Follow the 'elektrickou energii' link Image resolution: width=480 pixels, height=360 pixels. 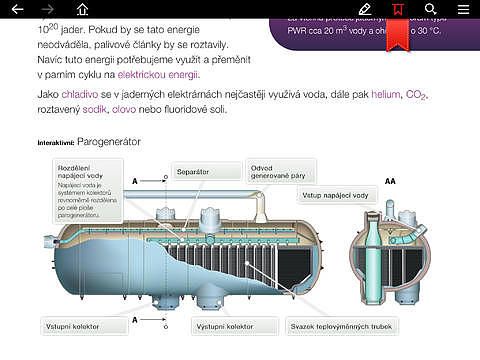(x=159, y=75)
